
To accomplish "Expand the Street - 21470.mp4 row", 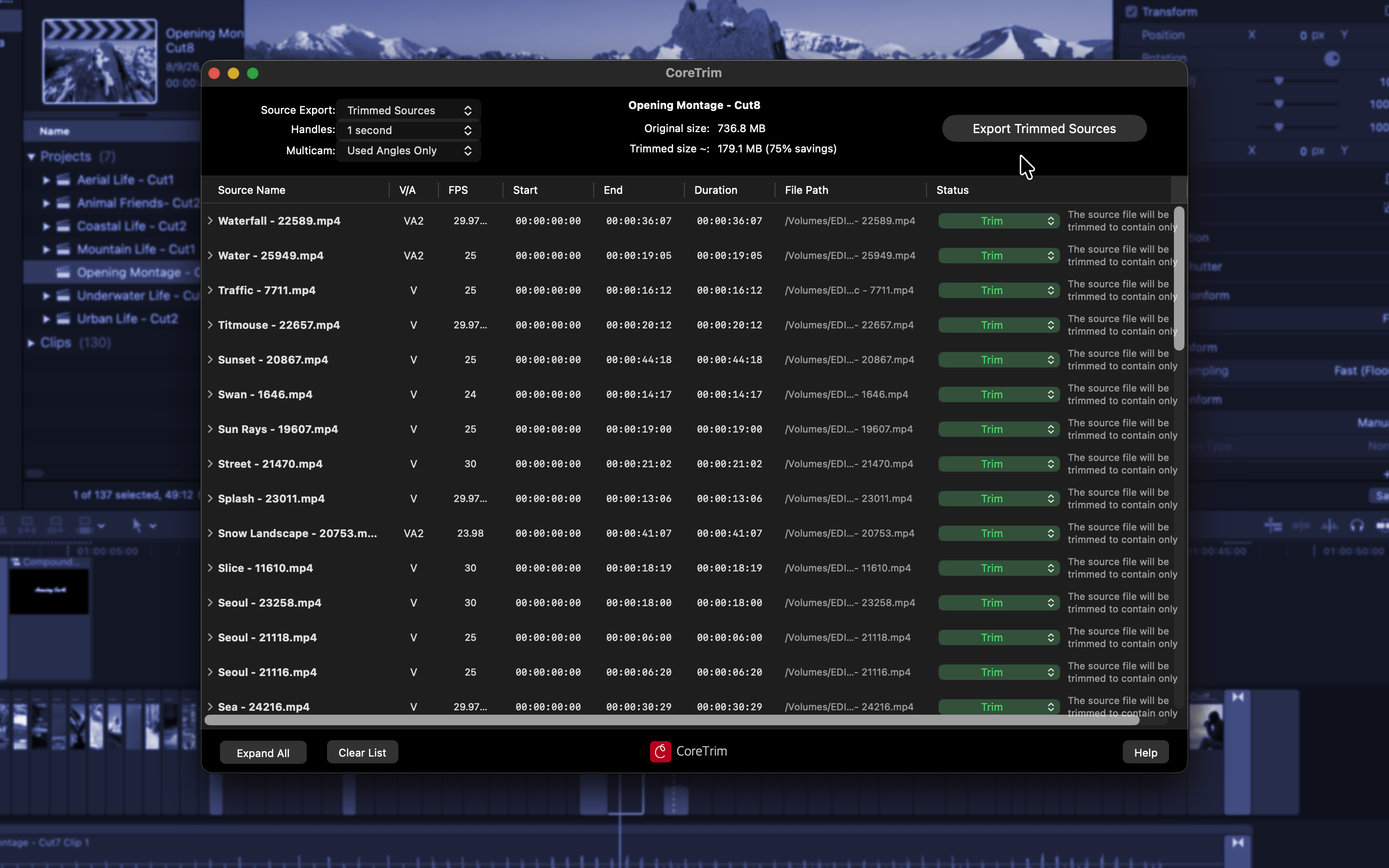I will pyautogui.click(x=210, y=464).
